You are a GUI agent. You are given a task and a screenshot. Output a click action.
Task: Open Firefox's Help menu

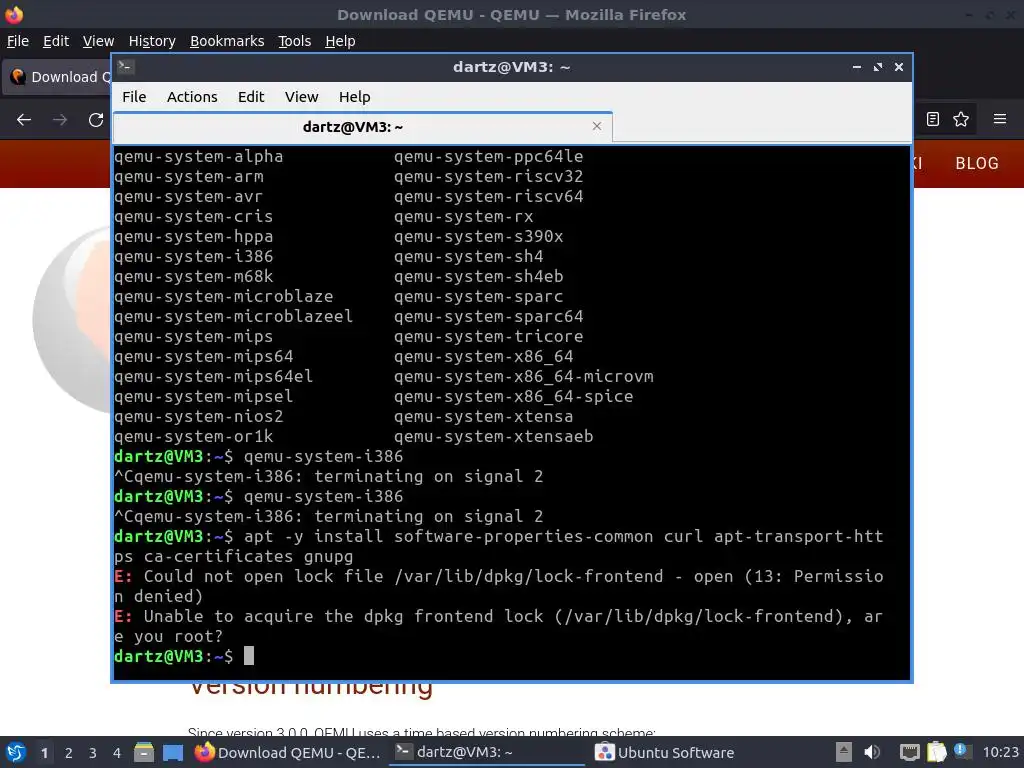[340, 41]
